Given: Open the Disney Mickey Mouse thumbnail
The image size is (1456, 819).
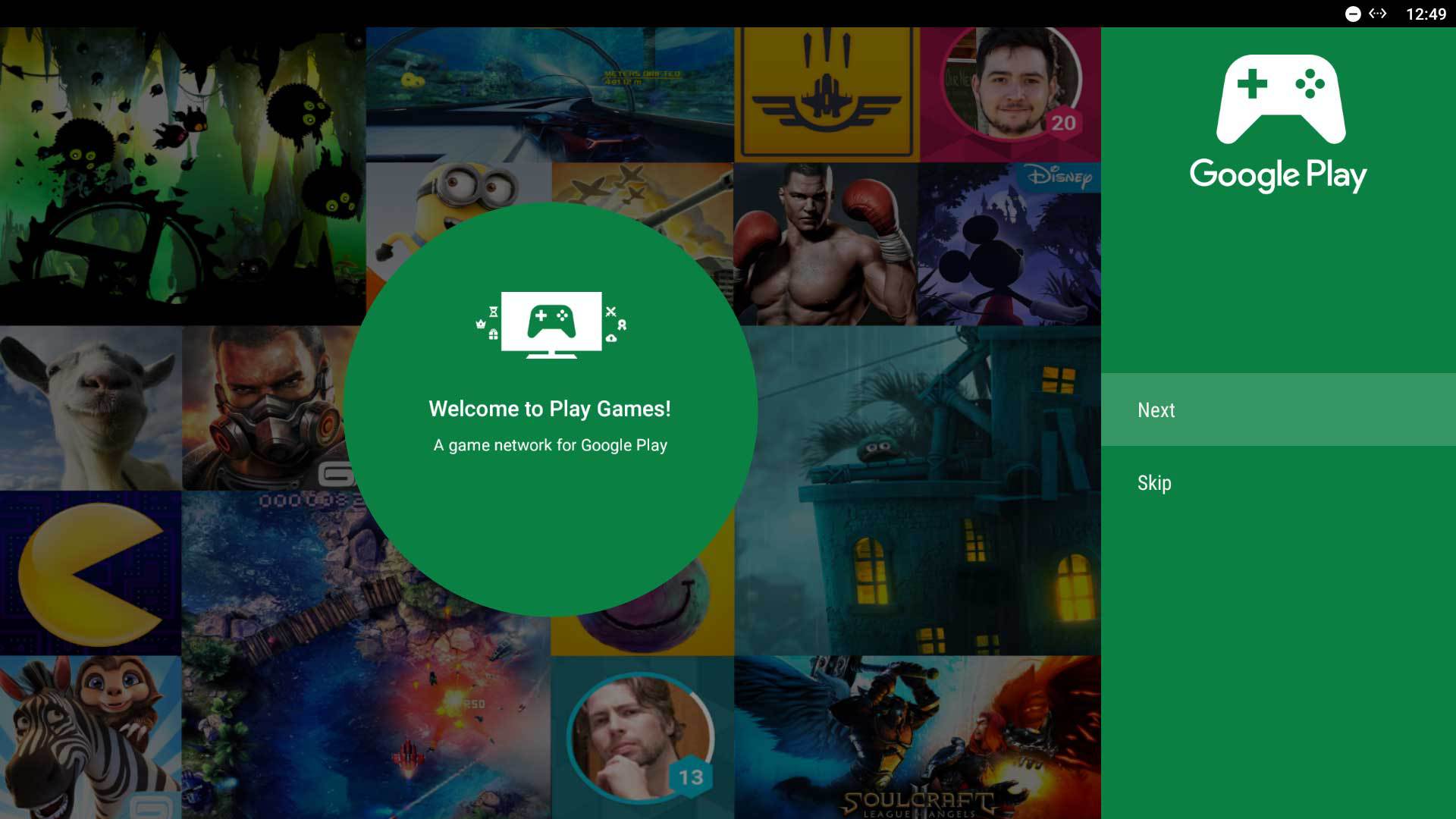Looking at the screenshot, I should (x=1009, y=244).
